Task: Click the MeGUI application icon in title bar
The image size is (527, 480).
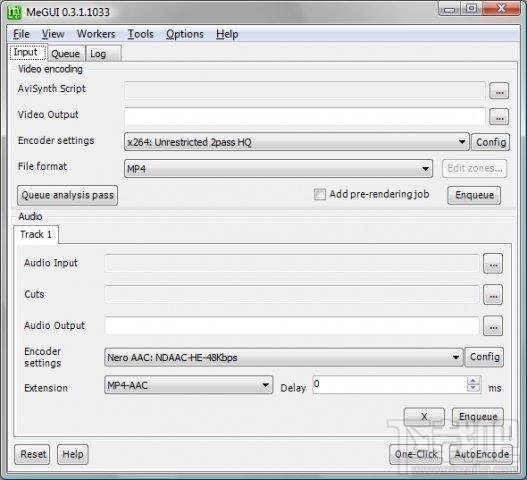Action: point(14,12)
